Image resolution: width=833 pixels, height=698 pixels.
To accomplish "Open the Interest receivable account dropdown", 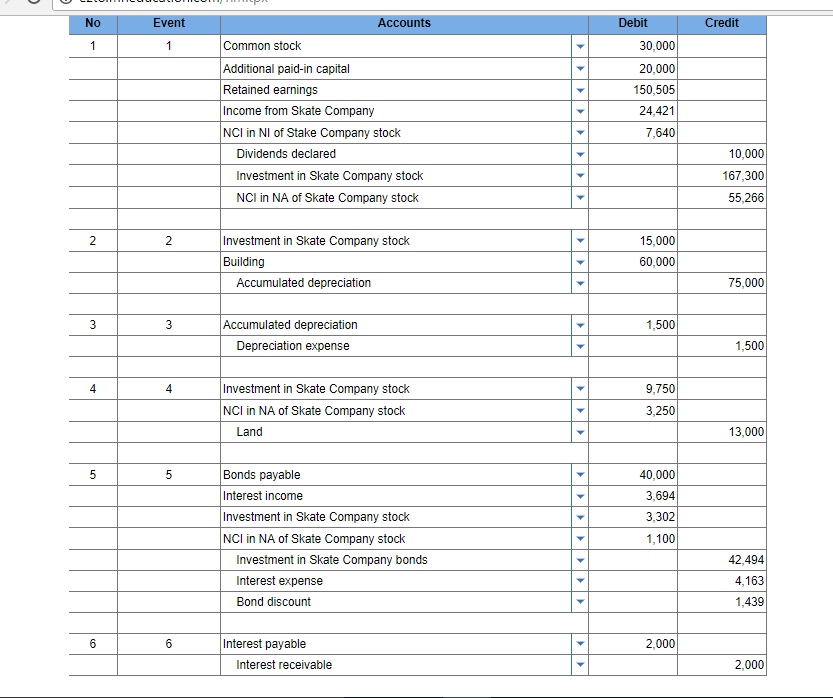I will (580, 664).
